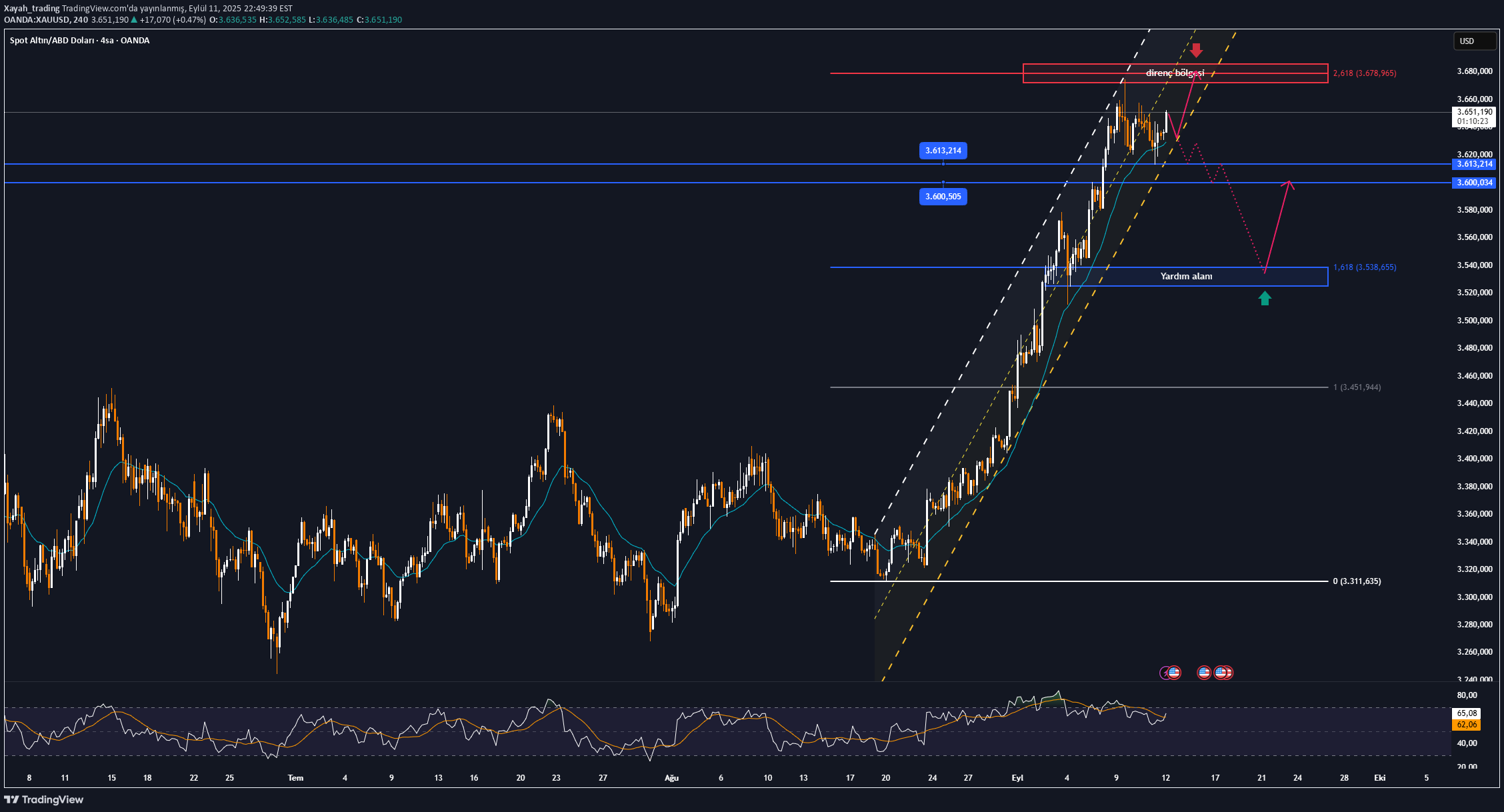Click the 12 date label on time axis
The image size is (1504, 812).
coord(1165,778)
